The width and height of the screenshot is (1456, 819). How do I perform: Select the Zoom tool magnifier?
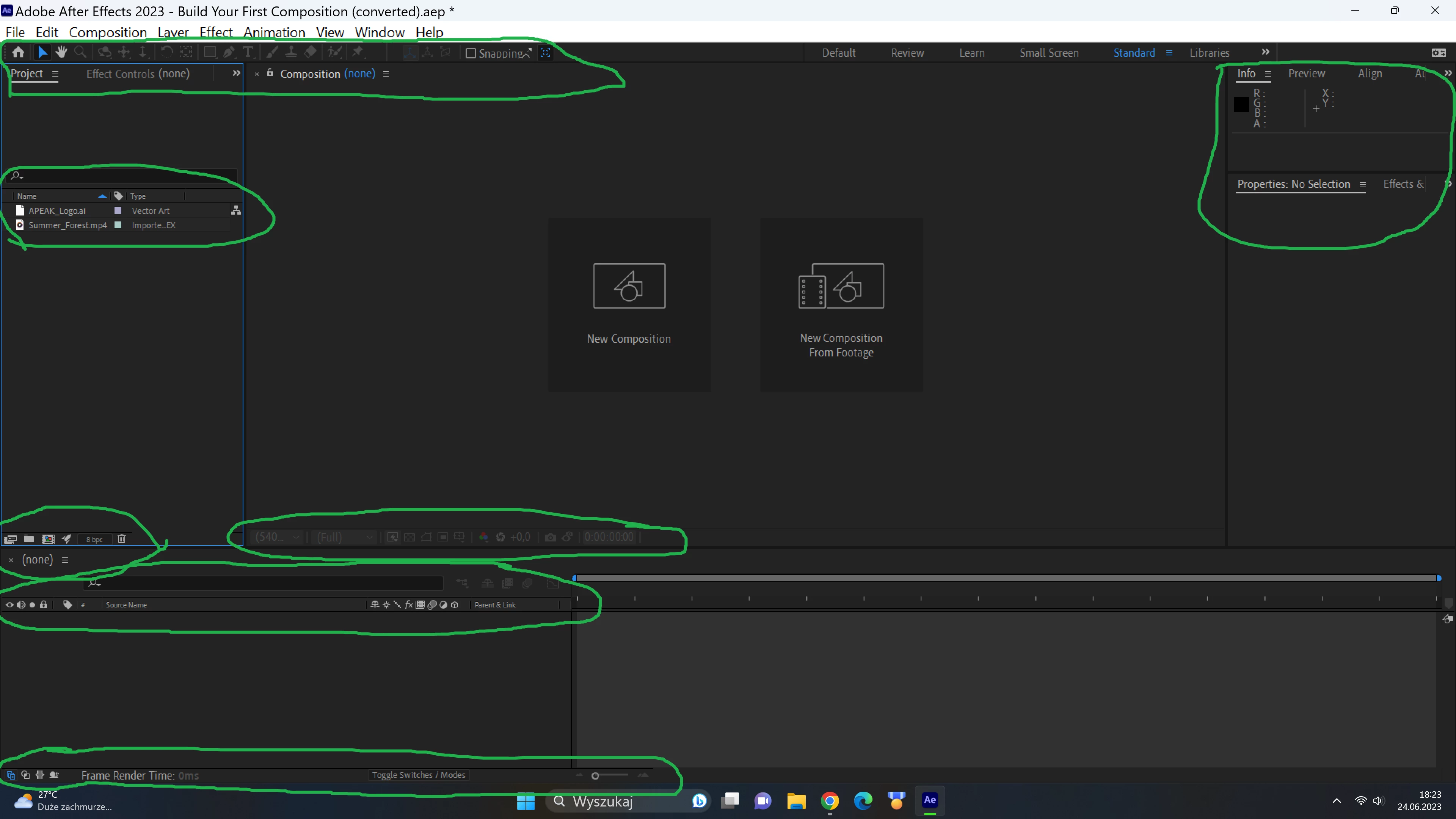click(80, 52)
